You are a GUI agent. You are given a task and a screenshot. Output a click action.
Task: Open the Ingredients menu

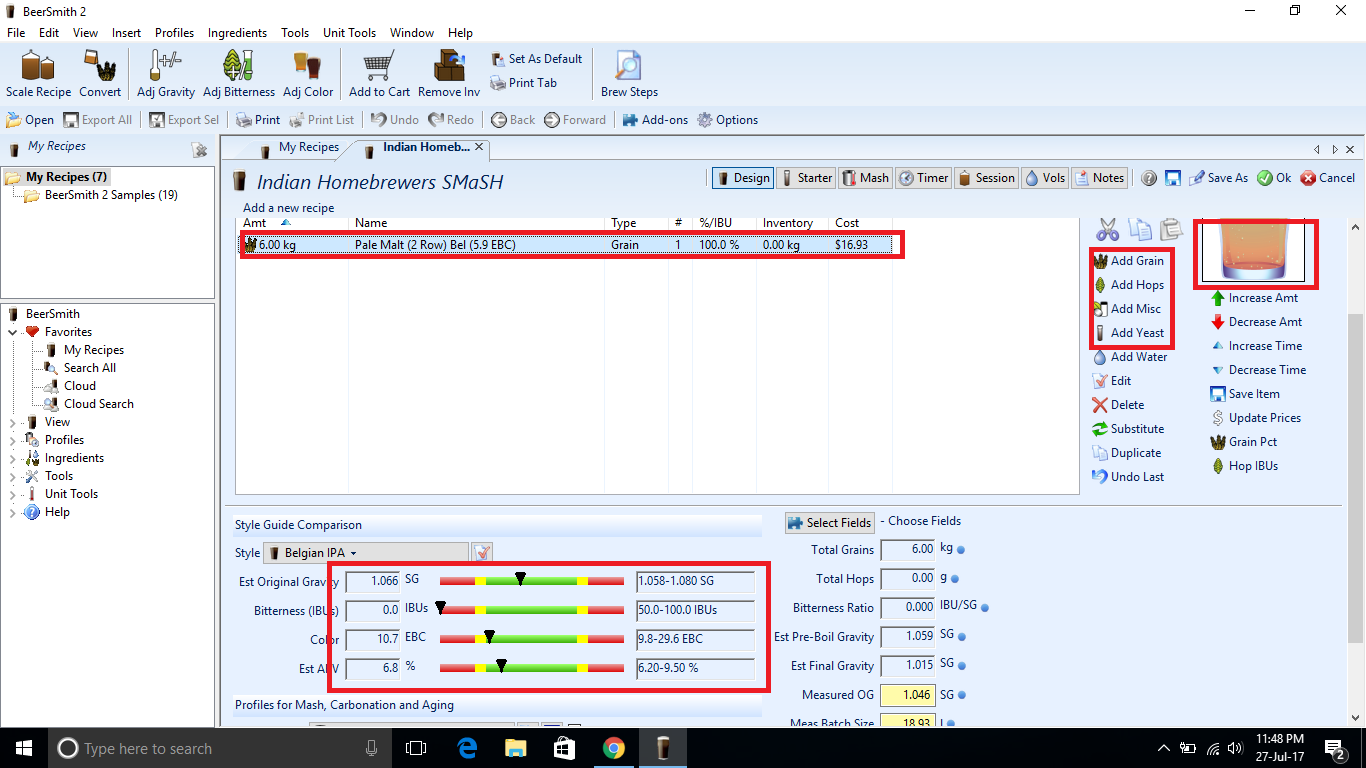(237, 33)
